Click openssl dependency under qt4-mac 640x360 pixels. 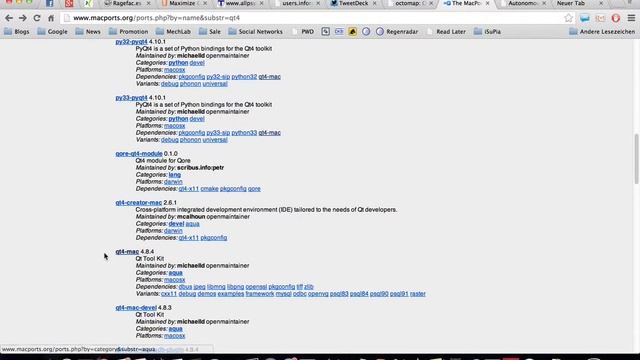pos(256,287)
